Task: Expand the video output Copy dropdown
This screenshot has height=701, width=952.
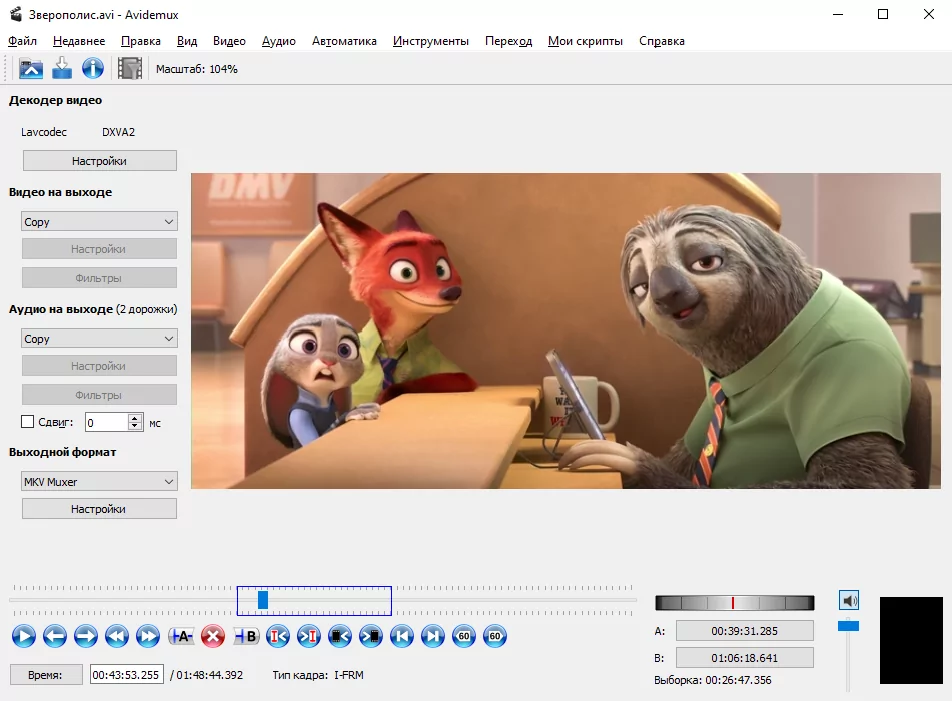Action: [99, 222]
